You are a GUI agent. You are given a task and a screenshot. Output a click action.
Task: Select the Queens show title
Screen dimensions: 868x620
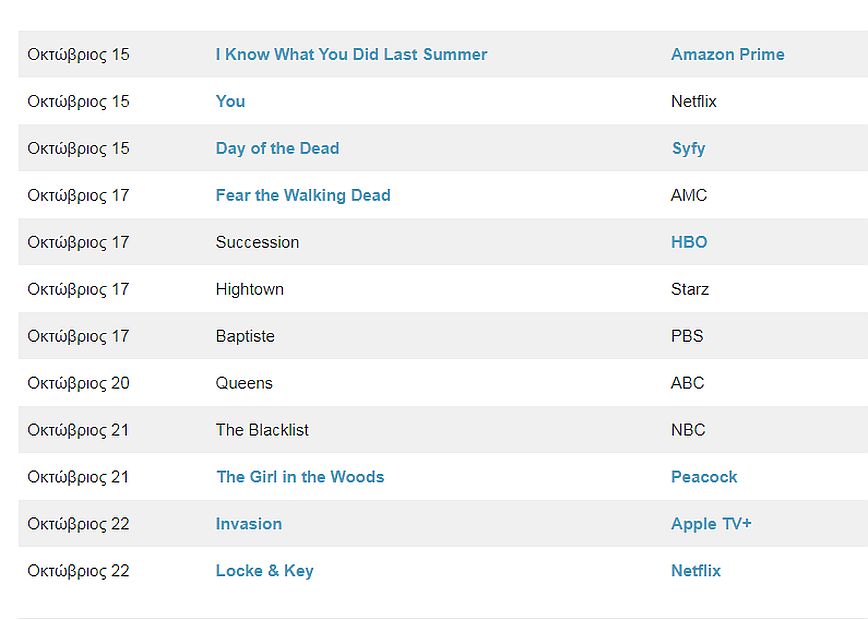coord(244,383)
